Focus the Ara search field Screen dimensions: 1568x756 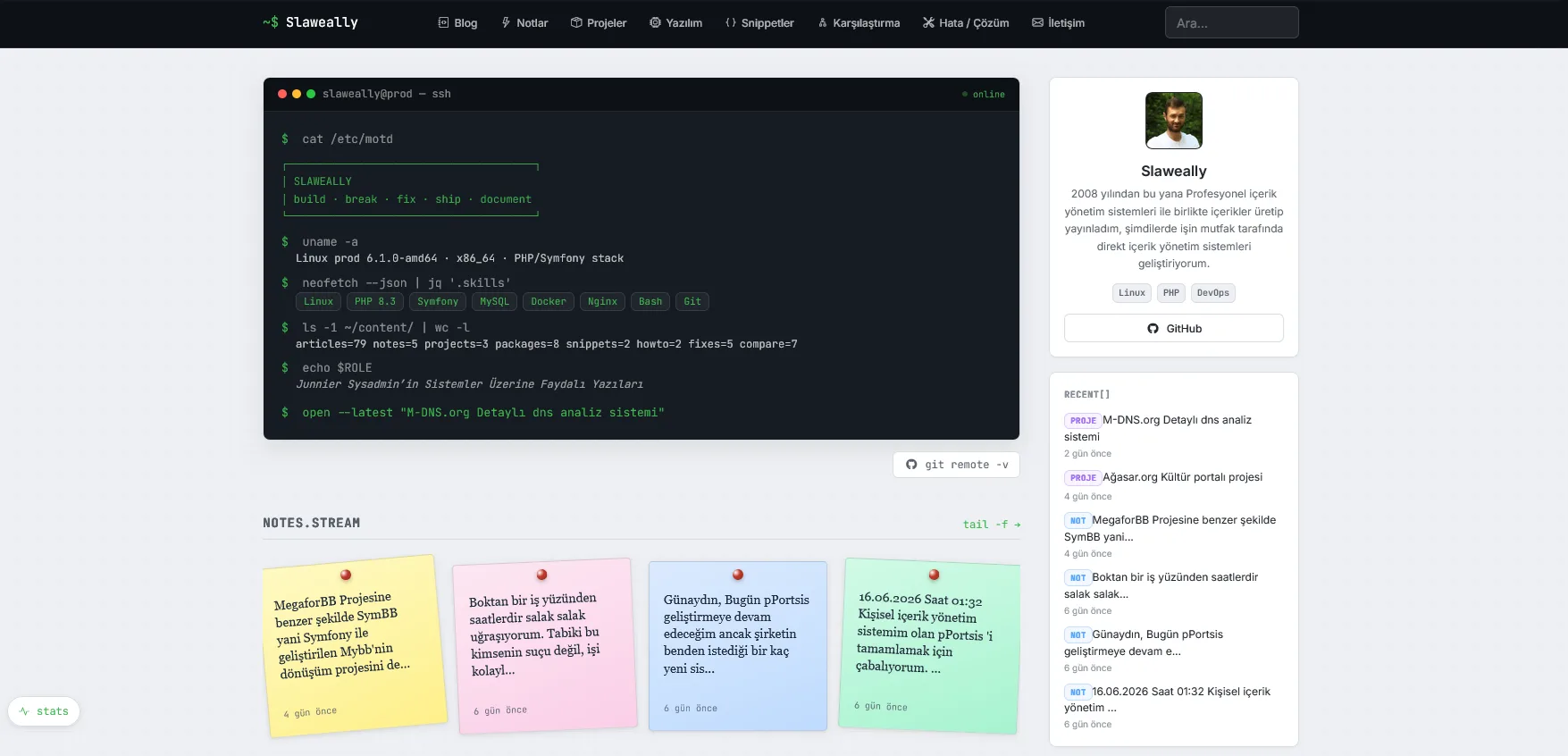[x=1231, y=22]
